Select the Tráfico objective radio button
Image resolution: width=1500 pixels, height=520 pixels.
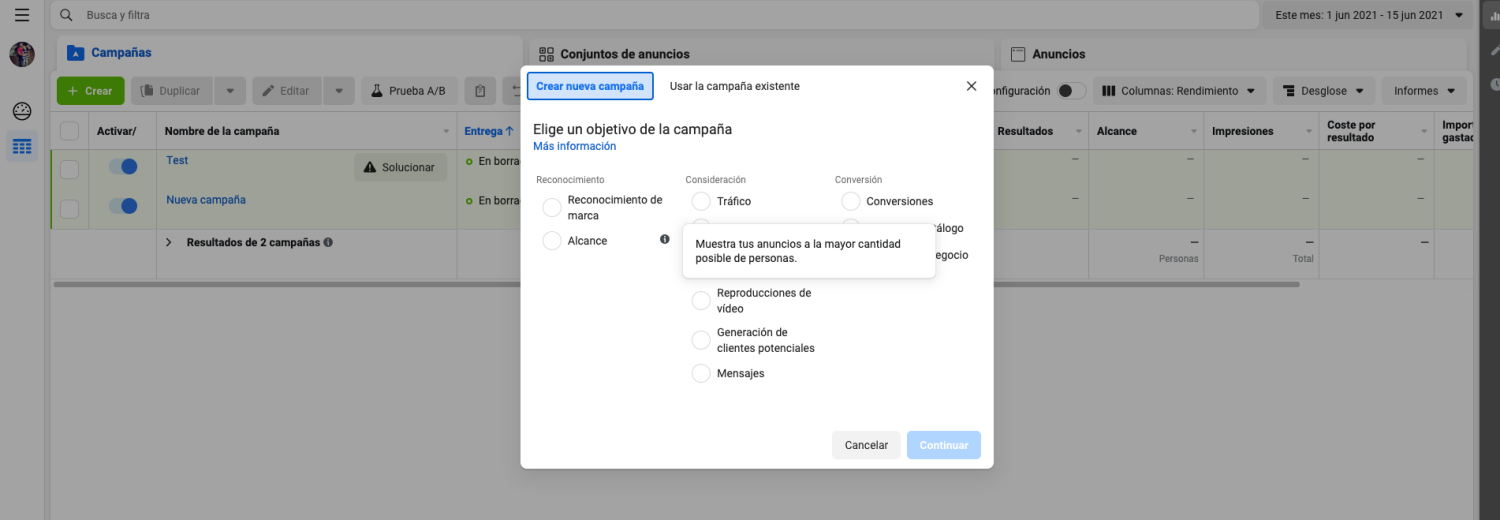[x=701, y=202]
